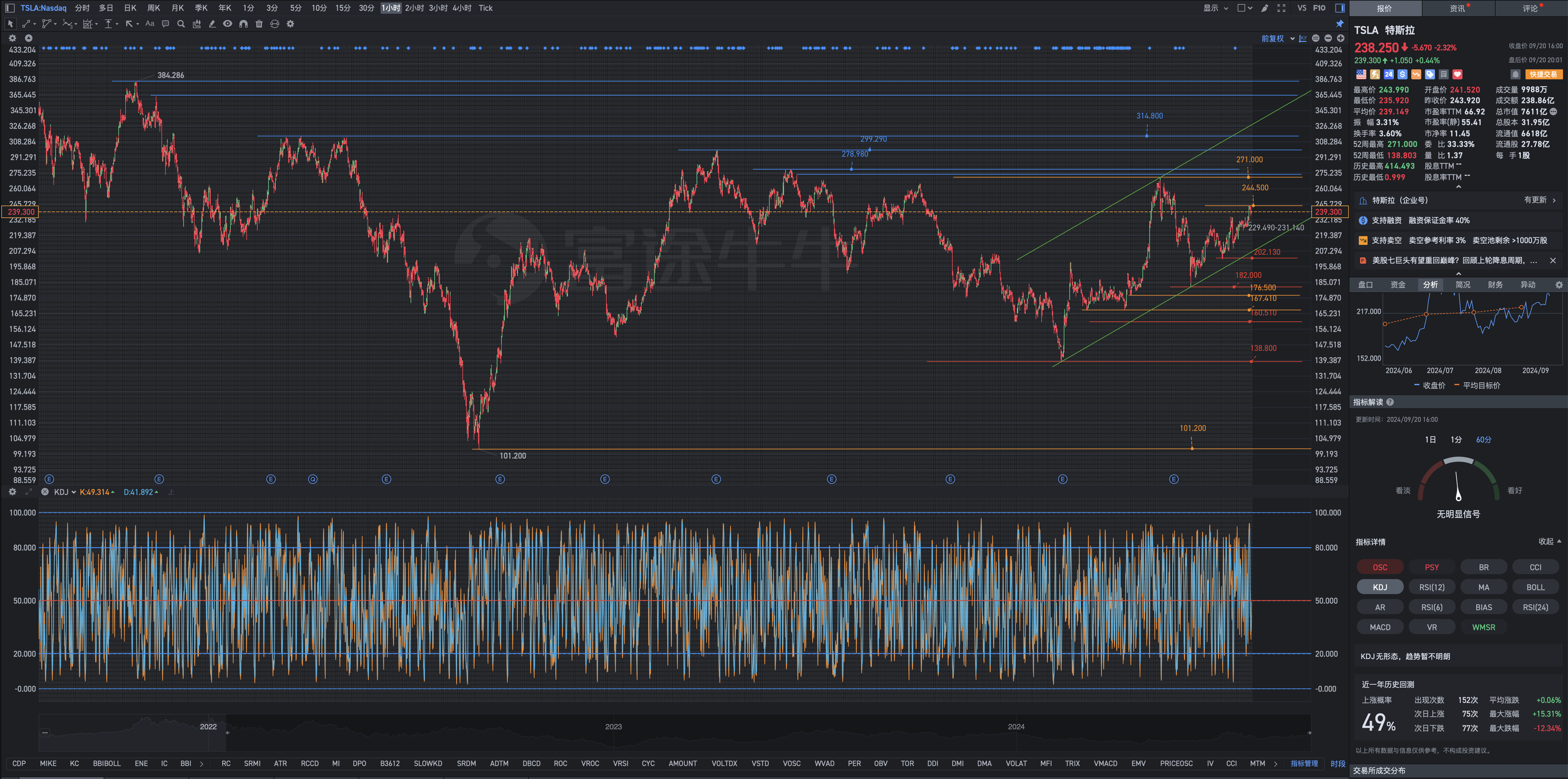Click the US flag market icon

point(1361,74)
